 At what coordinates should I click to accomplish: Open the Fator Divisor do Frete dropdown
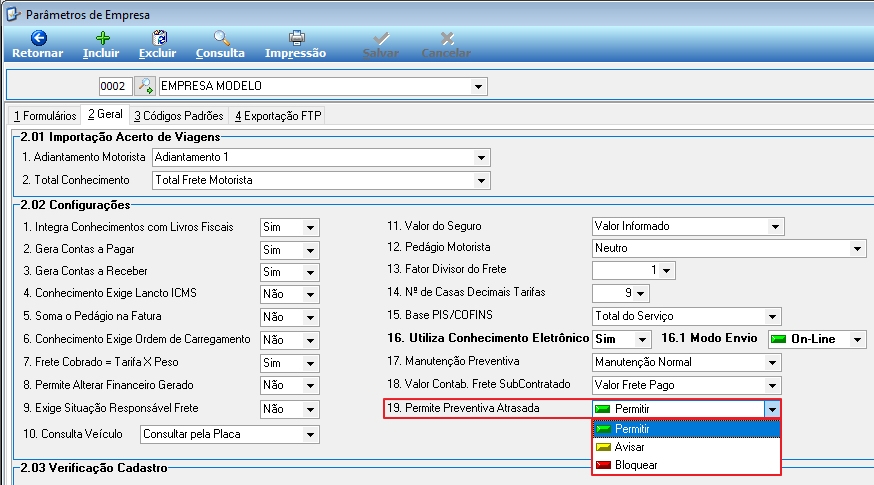pyautogui.click(x=666, y=270)
